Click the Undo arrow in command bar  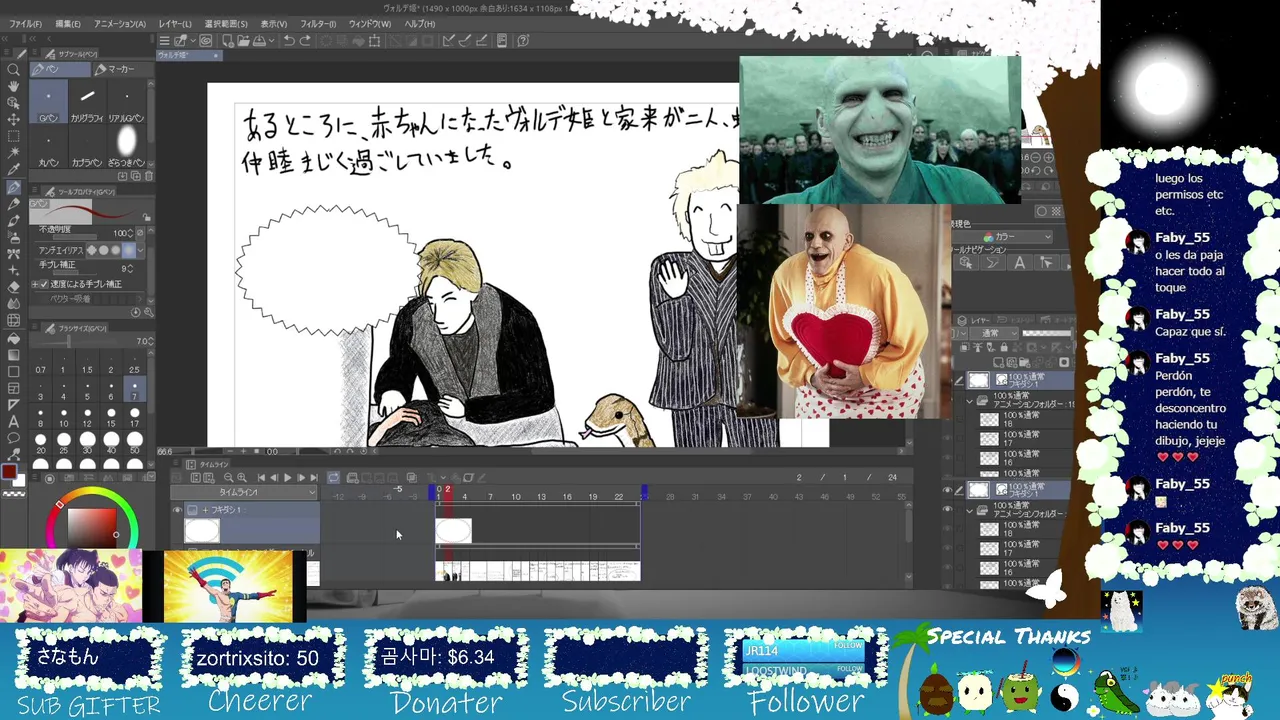pyautogui.click(x=289, y=41)
